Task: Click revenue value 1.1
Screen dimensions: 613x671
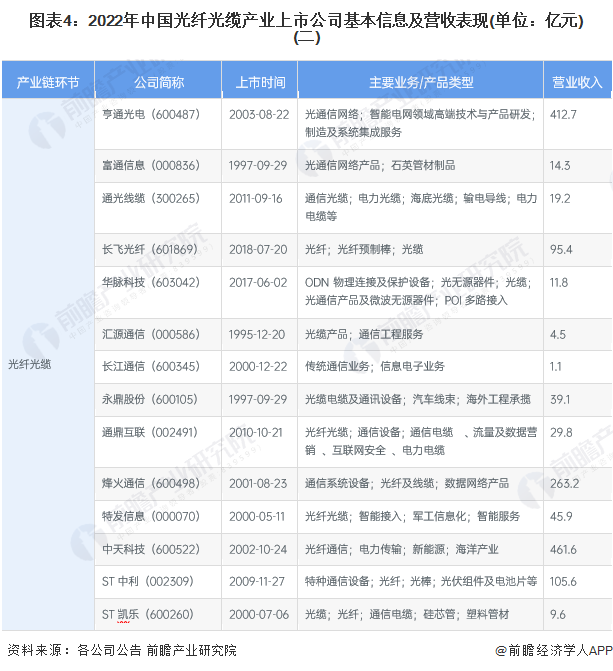Action: click(556, 366)
